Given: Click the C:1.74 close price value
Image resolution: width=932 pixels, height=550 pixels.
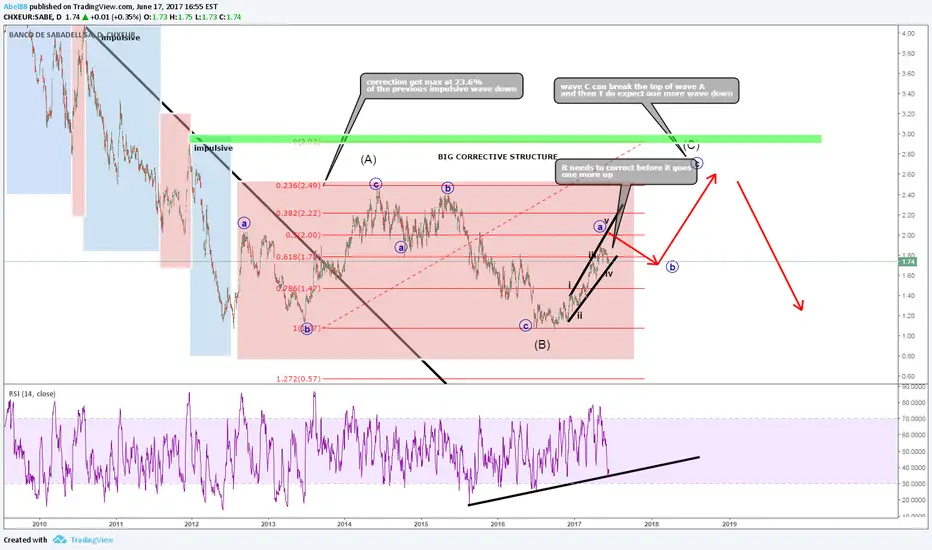Looking at the screenshot, I should coord(231,17).
